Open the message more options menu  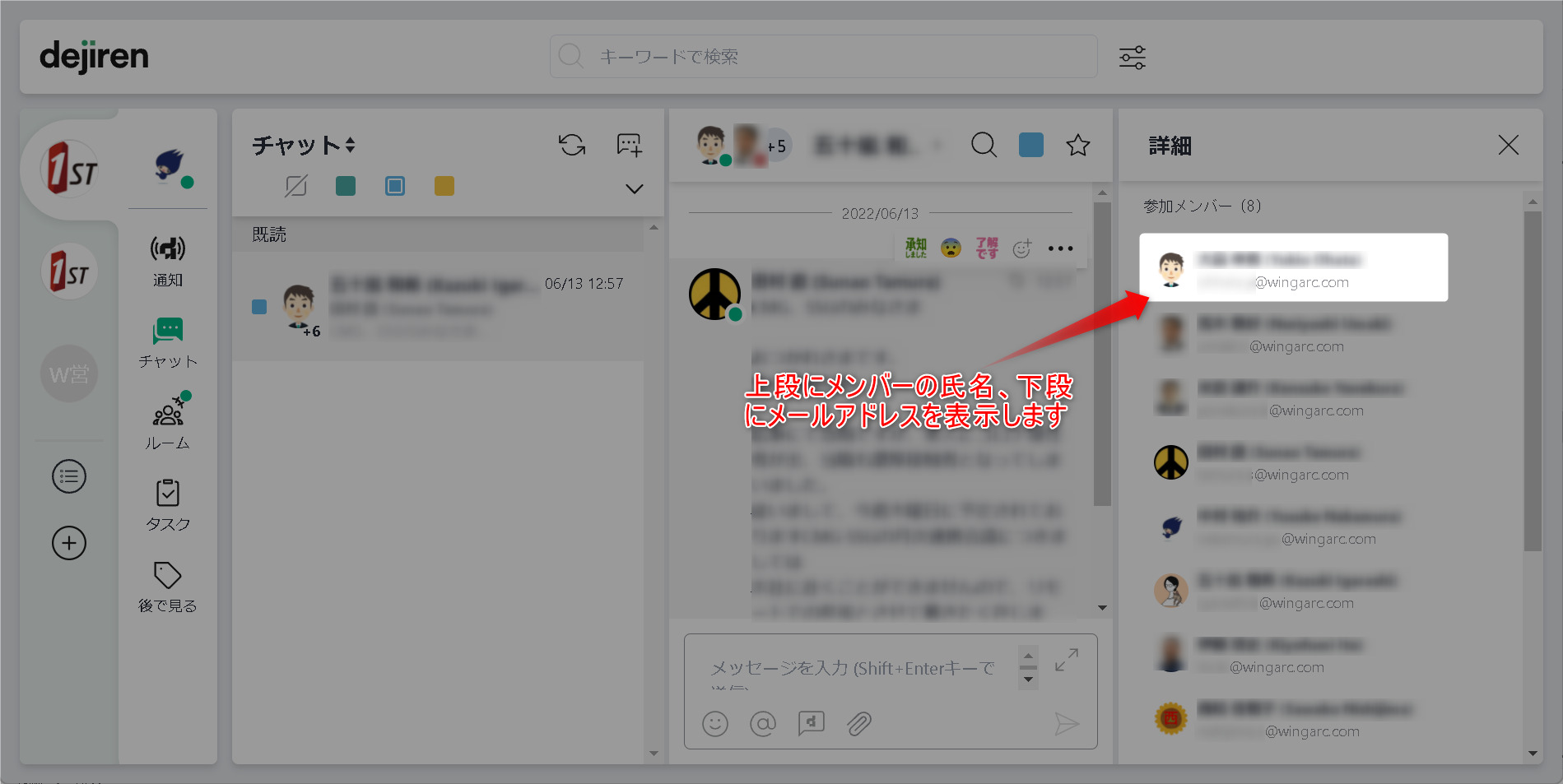click(x=1060, y=248)
